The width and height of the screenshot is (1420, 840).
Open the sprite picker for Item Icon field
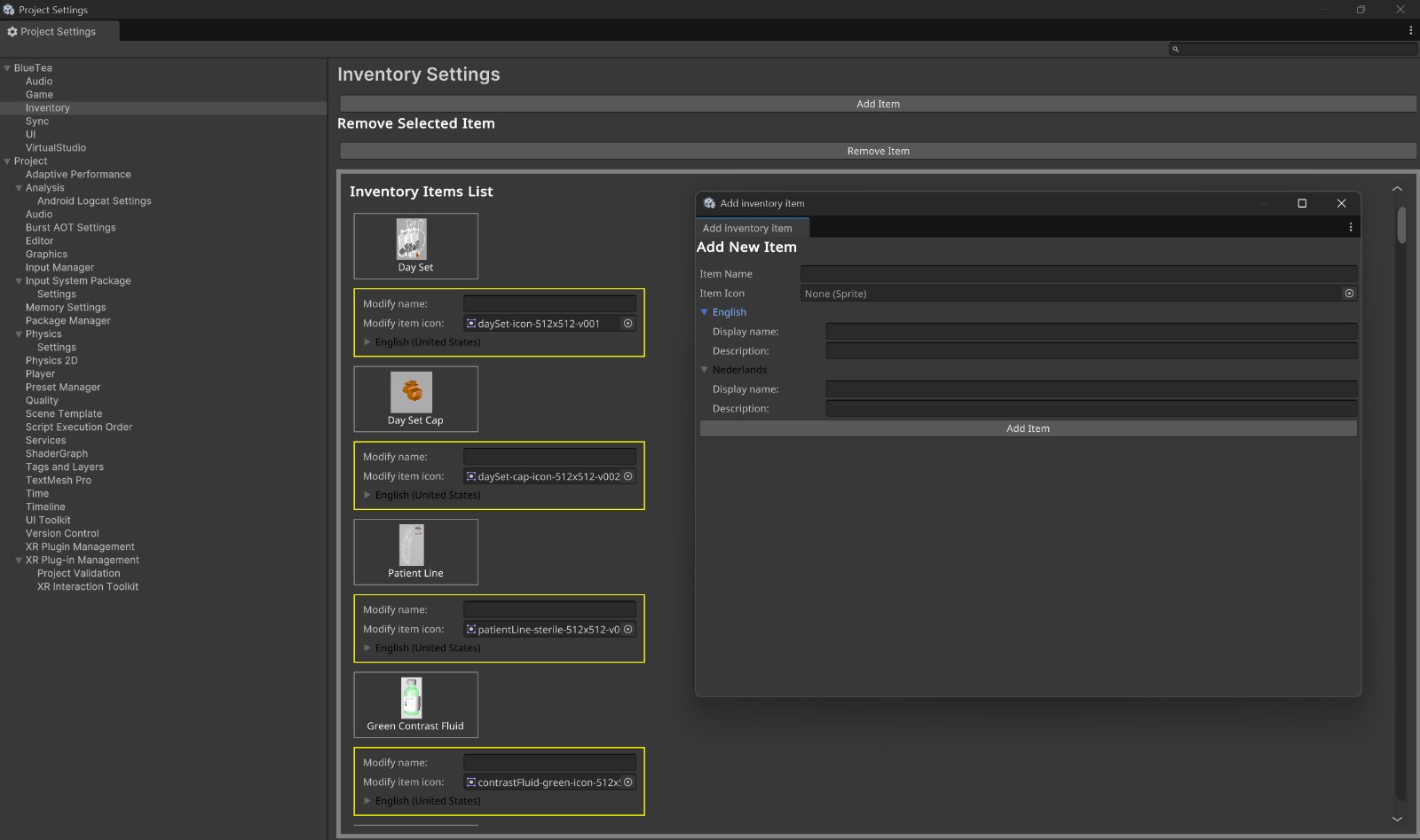coord(1348,293)
